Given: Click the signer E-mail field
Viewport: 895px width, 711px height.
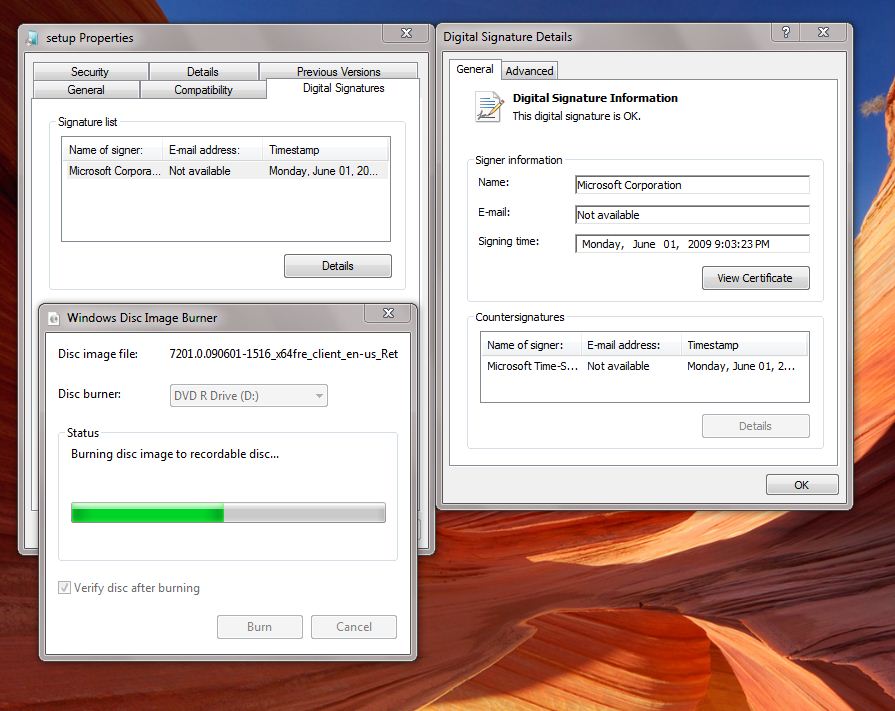Looking at the screenshot, I should pyautogui.click(x=692, y=215).
